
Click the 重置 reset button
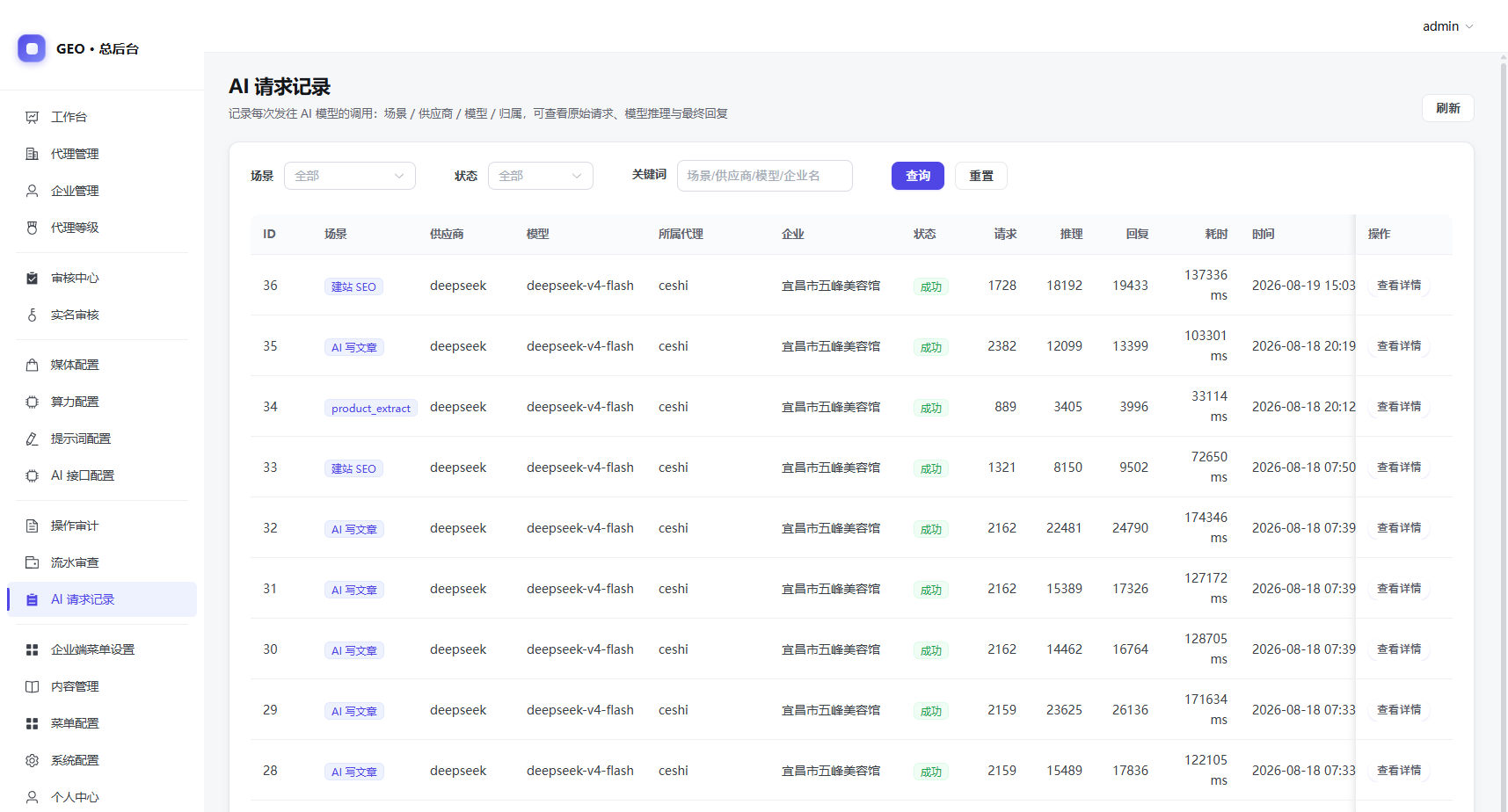pyautogui.click(x=981, y=176)
